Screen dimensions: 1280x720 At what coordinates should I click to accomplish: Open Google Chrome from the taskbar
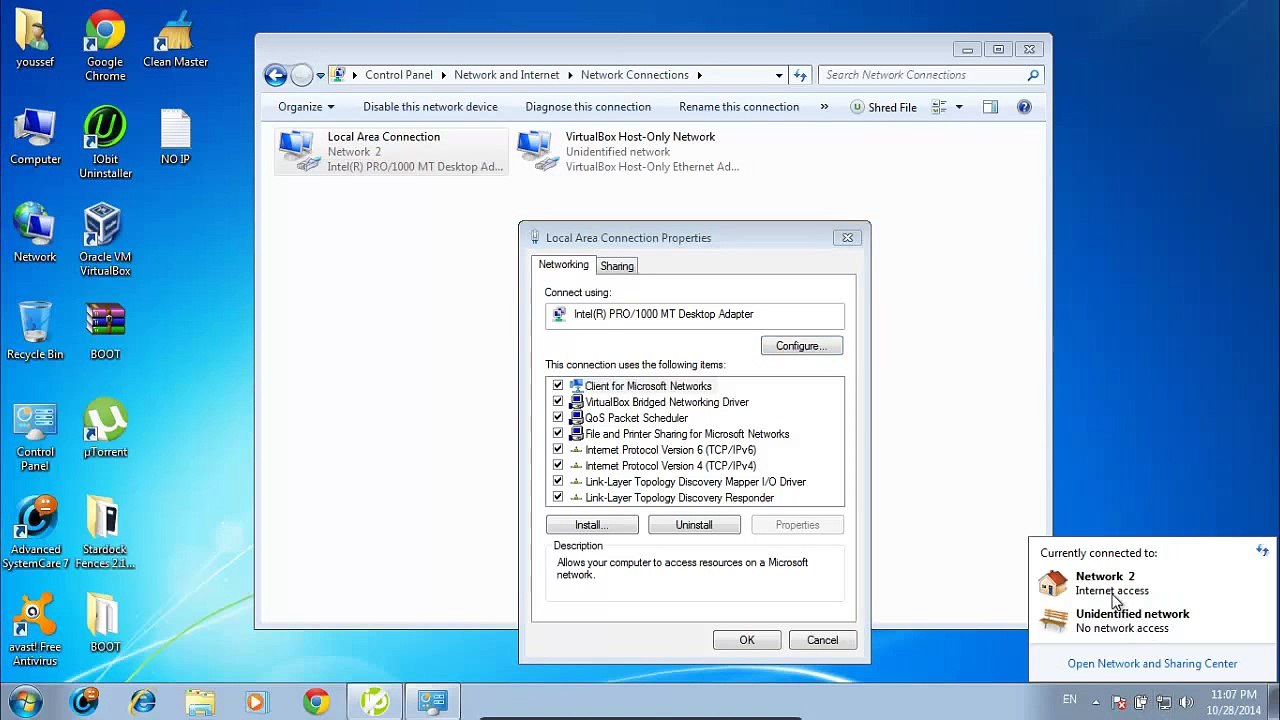(316, 701)
